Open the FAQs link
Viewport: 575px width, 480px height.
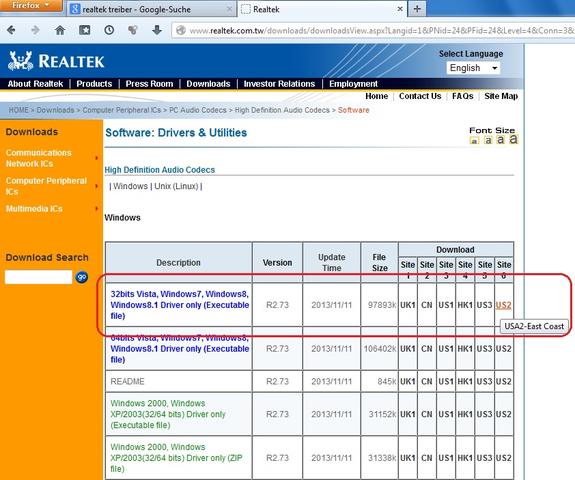coord(462,96)
